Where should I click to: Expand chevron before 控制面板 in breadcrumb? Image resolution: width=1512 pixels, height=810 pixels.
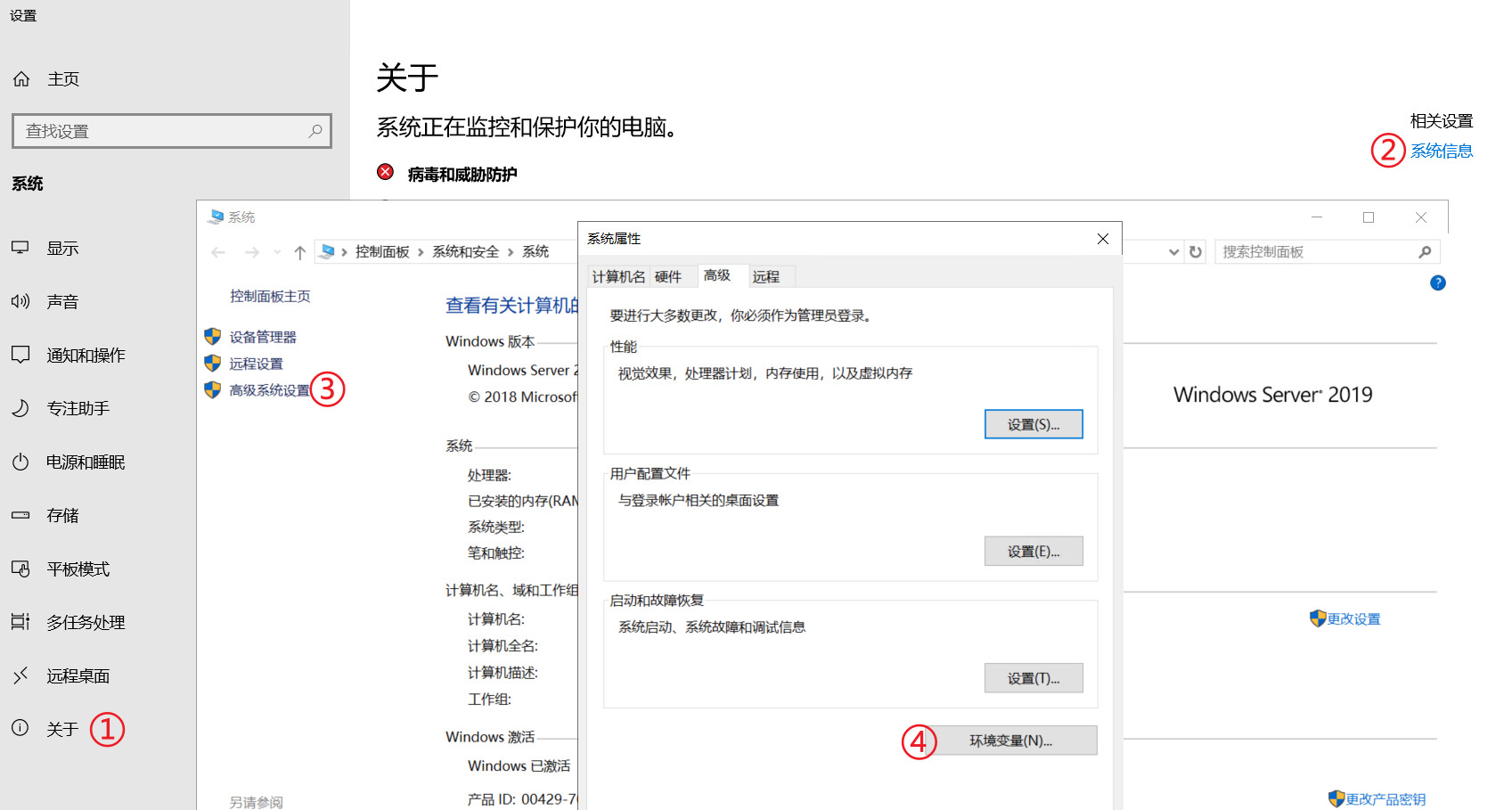coord(344,252)
